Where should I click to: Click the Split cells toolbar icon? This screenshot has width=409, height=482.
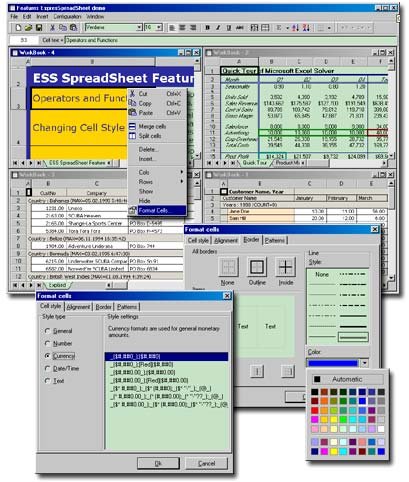[x=265, y=28]
